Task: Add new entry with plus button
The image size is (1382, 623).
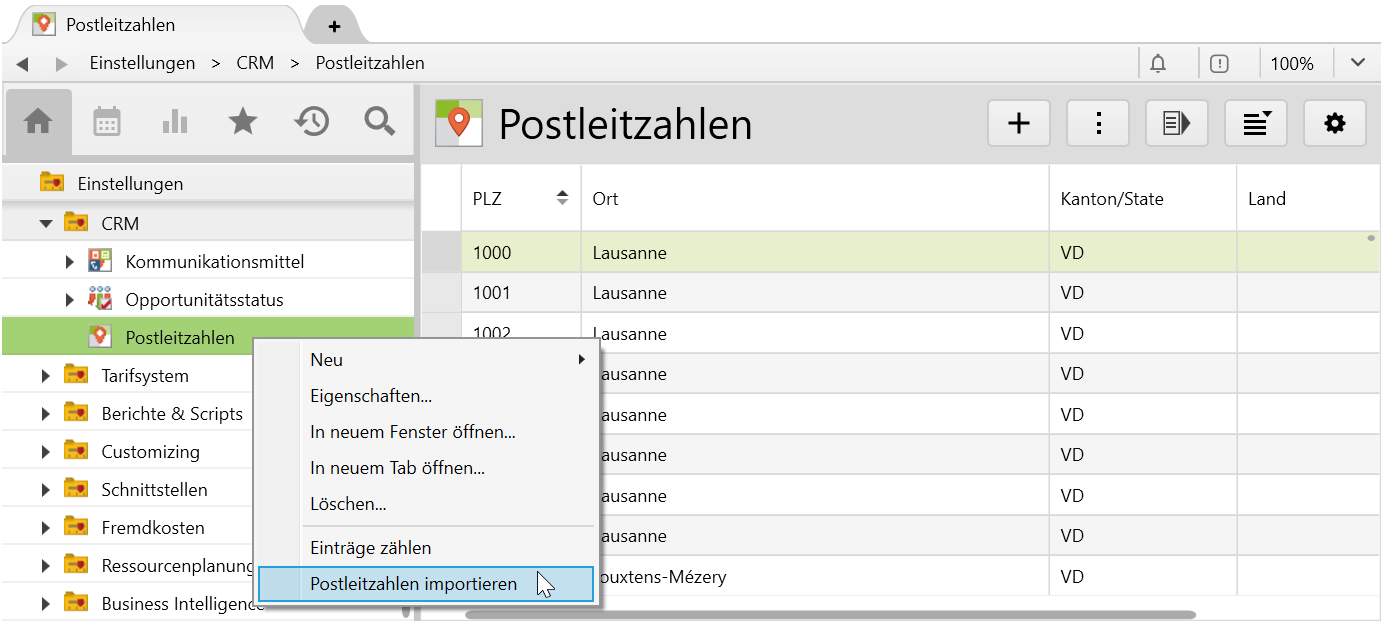Action: point(1018,123)
